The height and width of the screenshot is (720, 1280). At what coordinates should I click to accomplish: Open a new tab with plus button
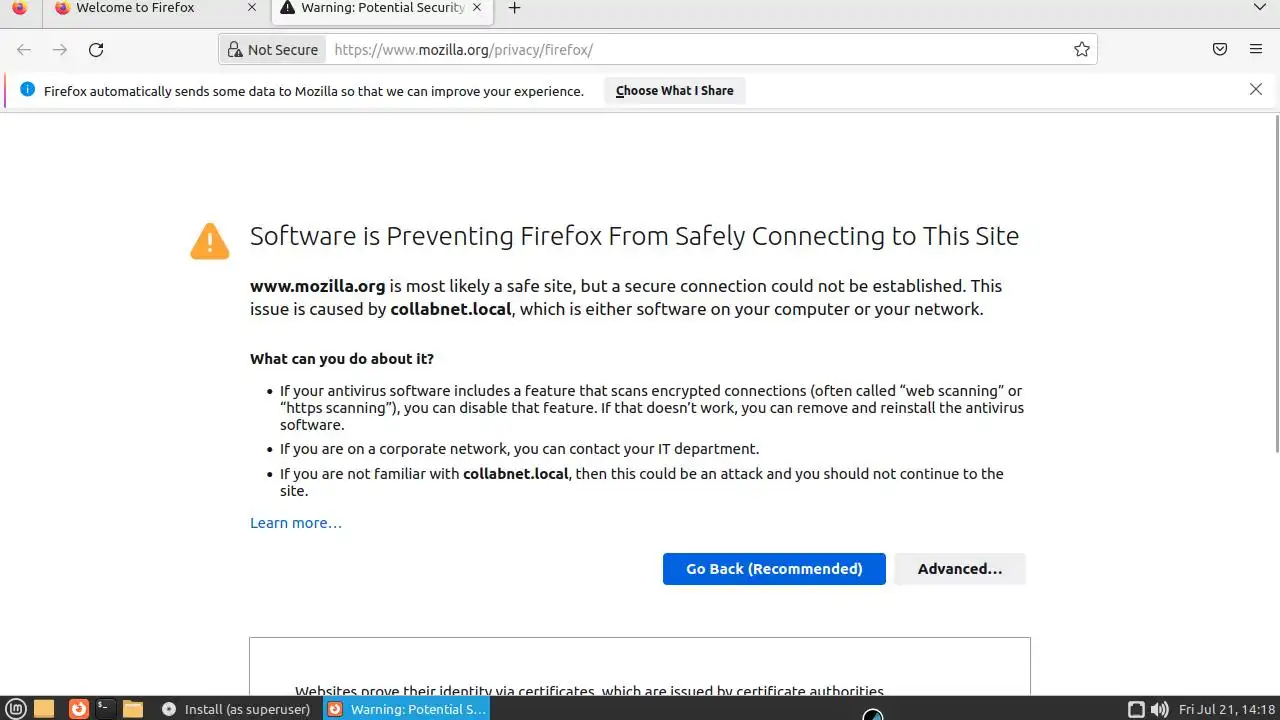[514, 8]
